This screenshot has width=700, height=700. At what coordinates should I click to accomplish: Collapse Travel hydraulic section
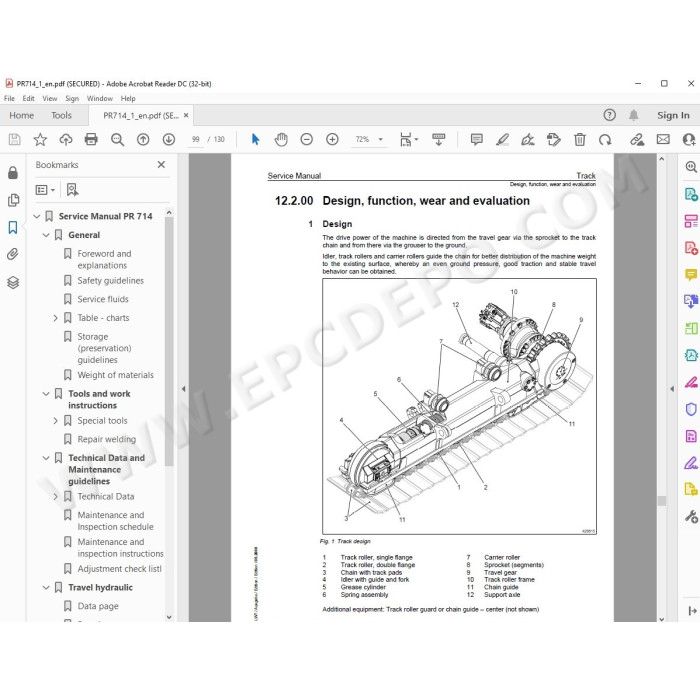point(46,588)
